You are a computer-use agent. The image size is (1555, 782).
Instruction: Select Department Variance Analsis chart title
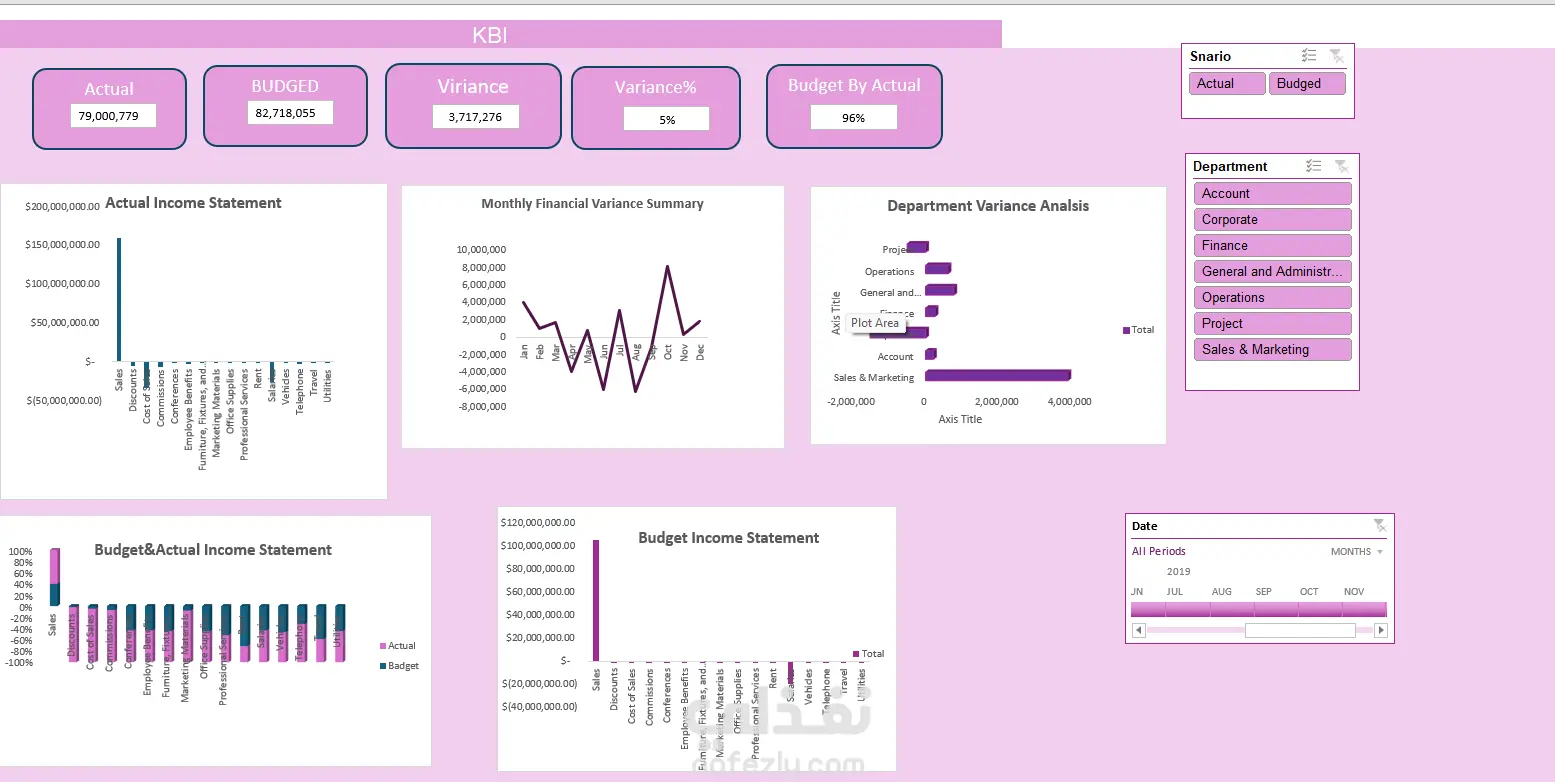pyautogui.click(x=988, y=206)
